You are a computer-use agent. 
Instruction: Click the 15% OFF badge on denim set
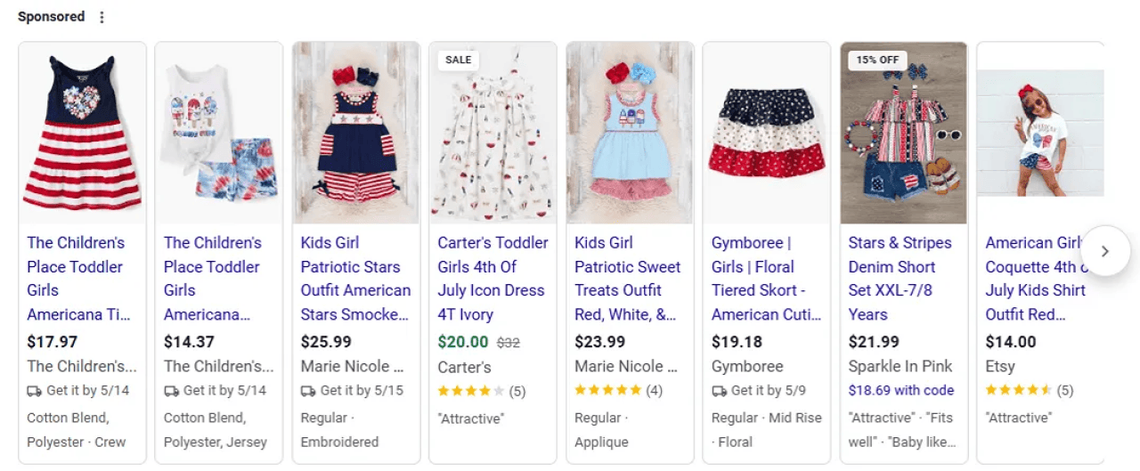pos(877,60)
